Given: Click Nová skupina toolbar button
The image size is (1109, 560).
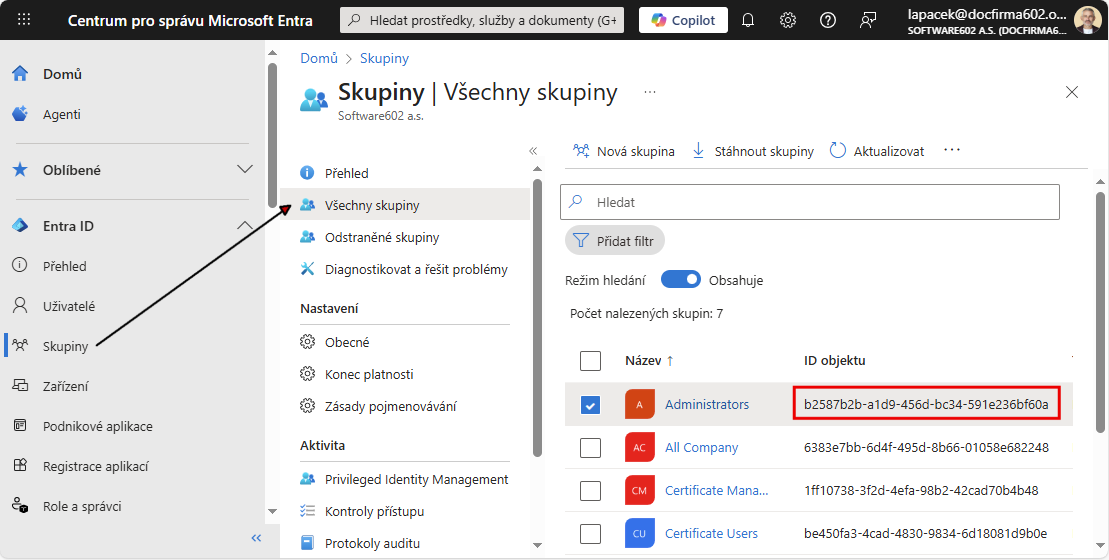Looking at the screenshot, I should [623, 151].
